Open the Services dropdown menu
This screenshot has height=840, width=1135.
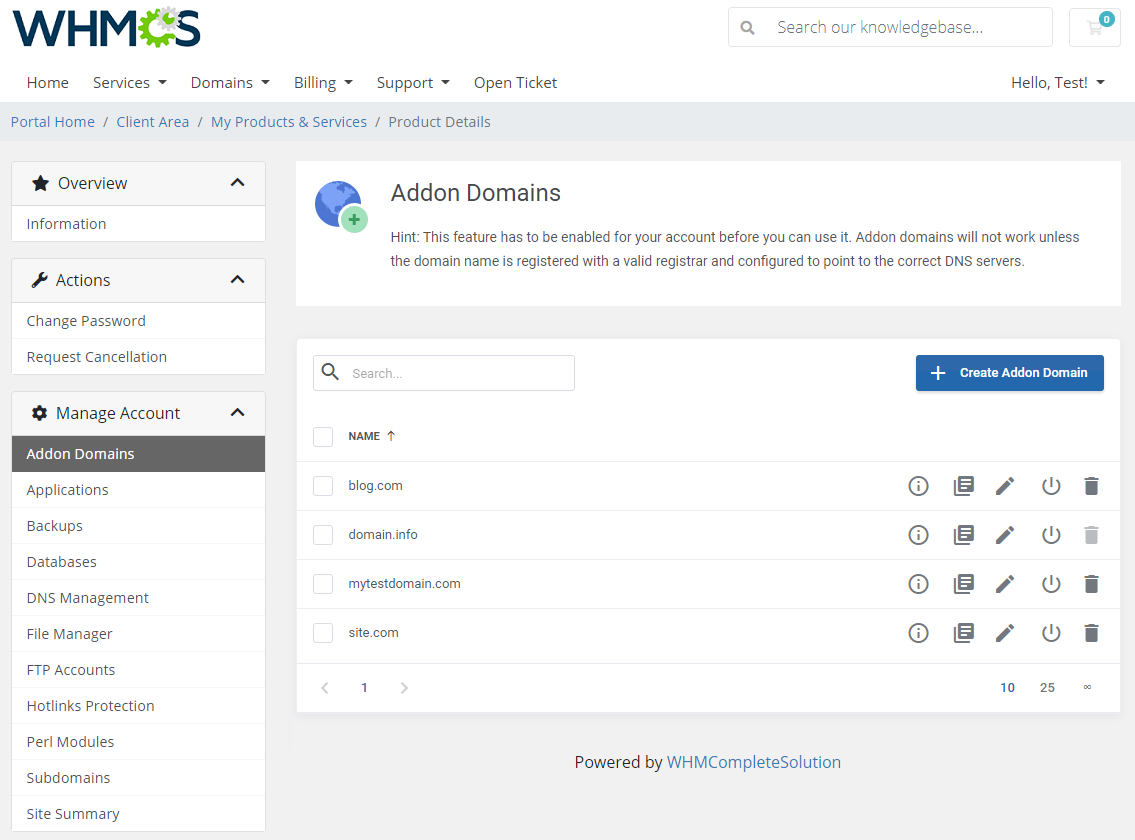point(130,83)
